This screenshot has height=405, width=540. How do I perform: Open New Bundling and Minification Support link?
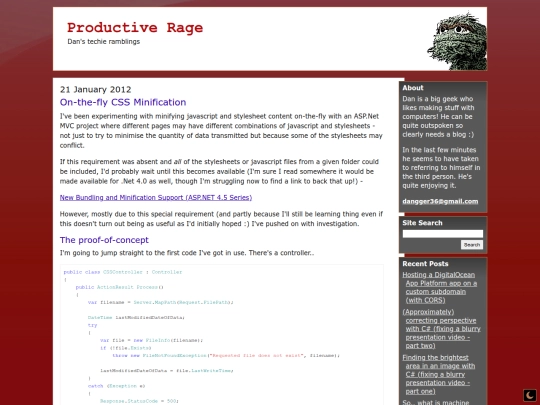[156, 198]
